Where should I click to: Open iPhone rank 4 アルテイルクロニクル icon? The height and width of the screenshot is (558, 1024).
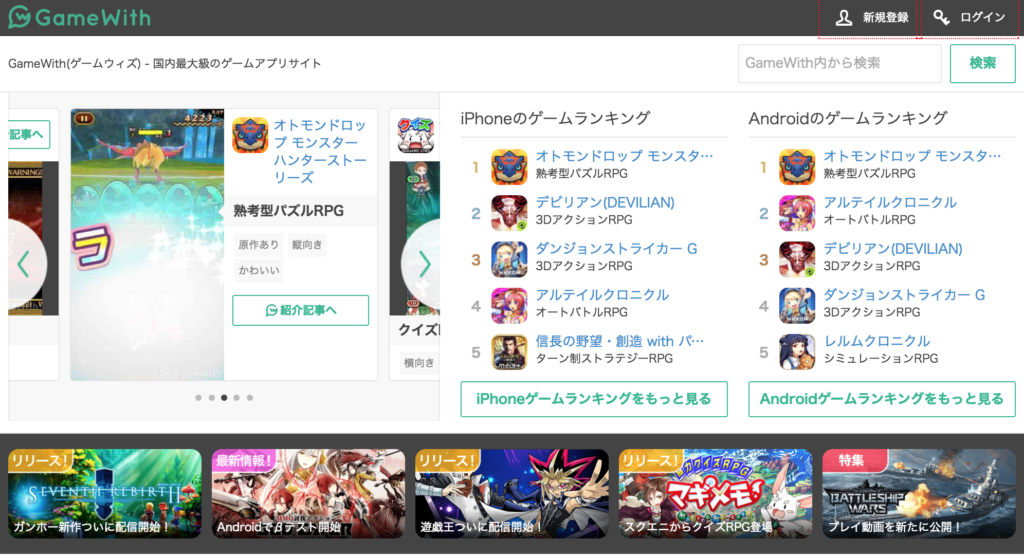tap(509, 306)
